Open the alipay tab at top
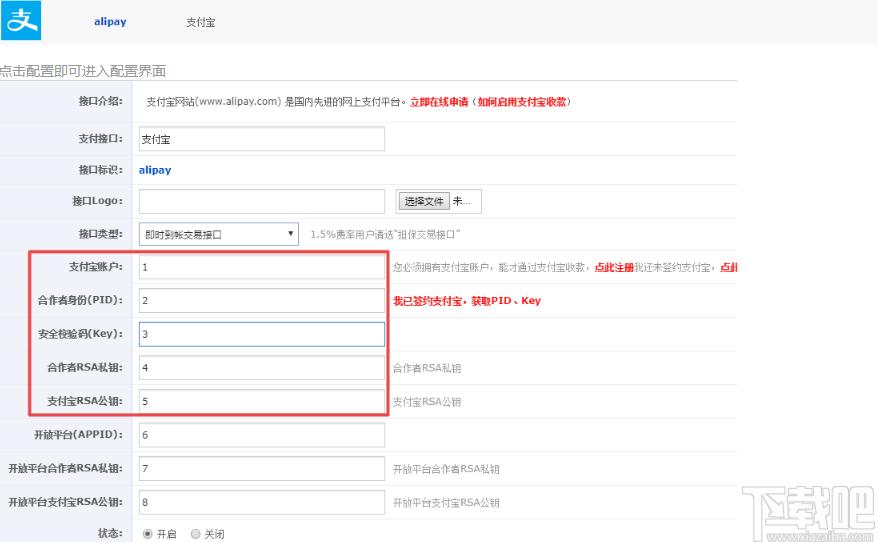Viewport: 877px width, 542px height. [x=110, y=22]
